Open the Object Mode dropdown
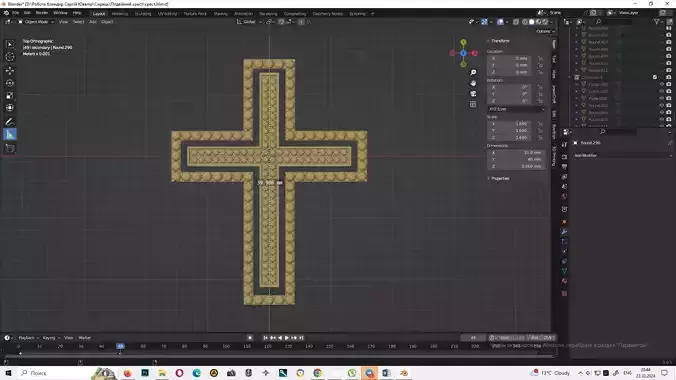 click(x=36, y=22)
